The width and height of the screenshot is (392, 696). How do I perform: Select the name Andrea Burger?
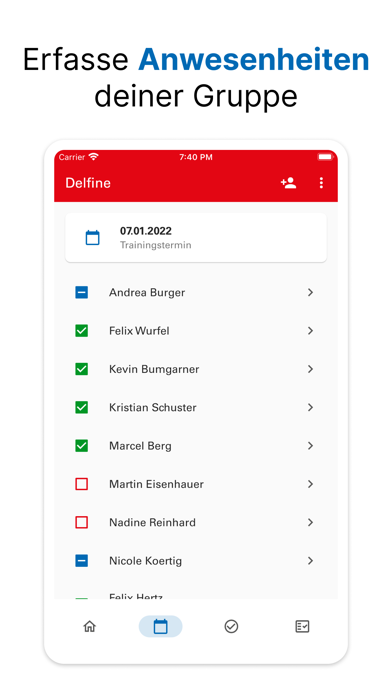point(147,293)
